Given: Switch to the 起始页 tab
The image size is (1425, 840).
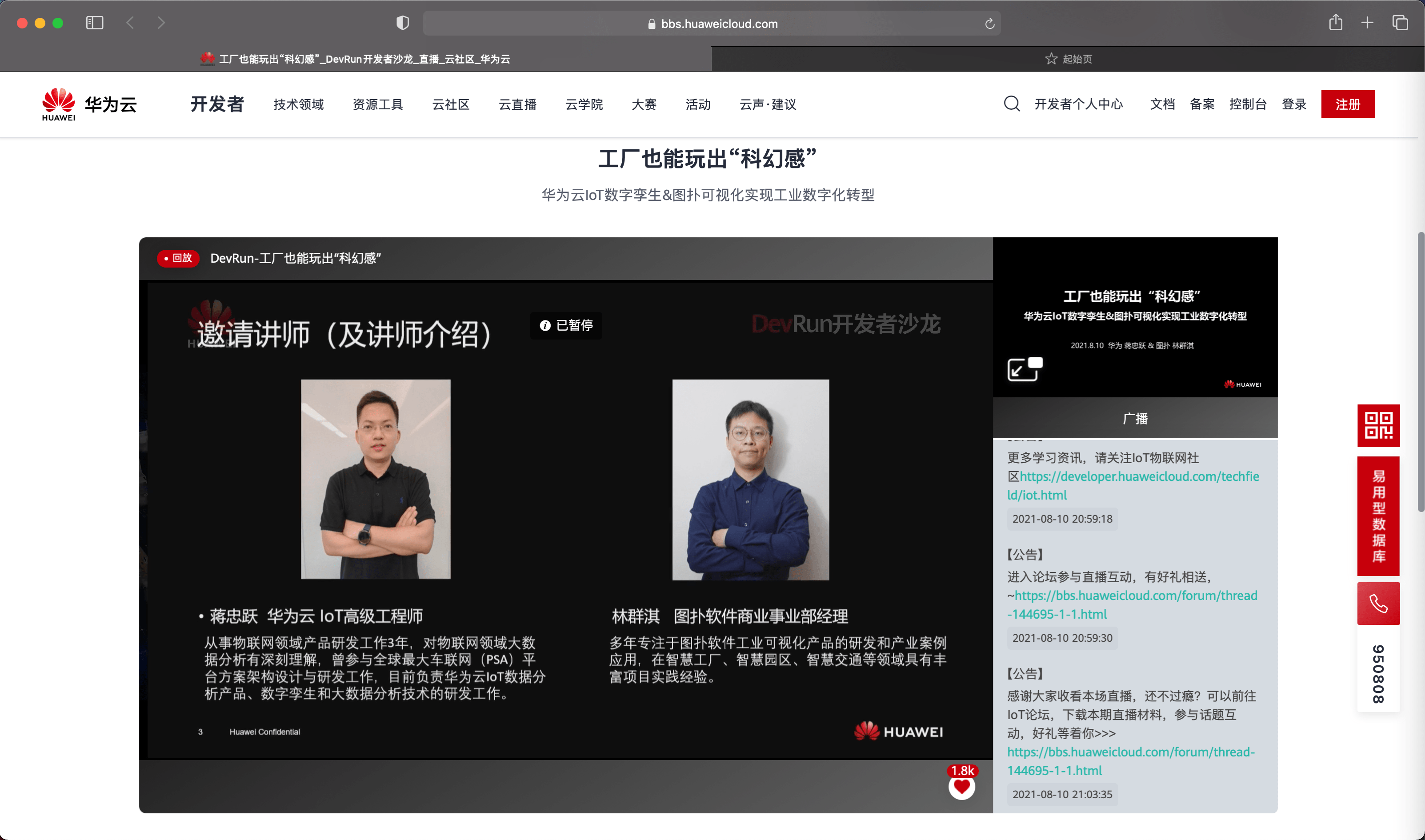Looking at the screenshot, I should [x=1068, y=59].
